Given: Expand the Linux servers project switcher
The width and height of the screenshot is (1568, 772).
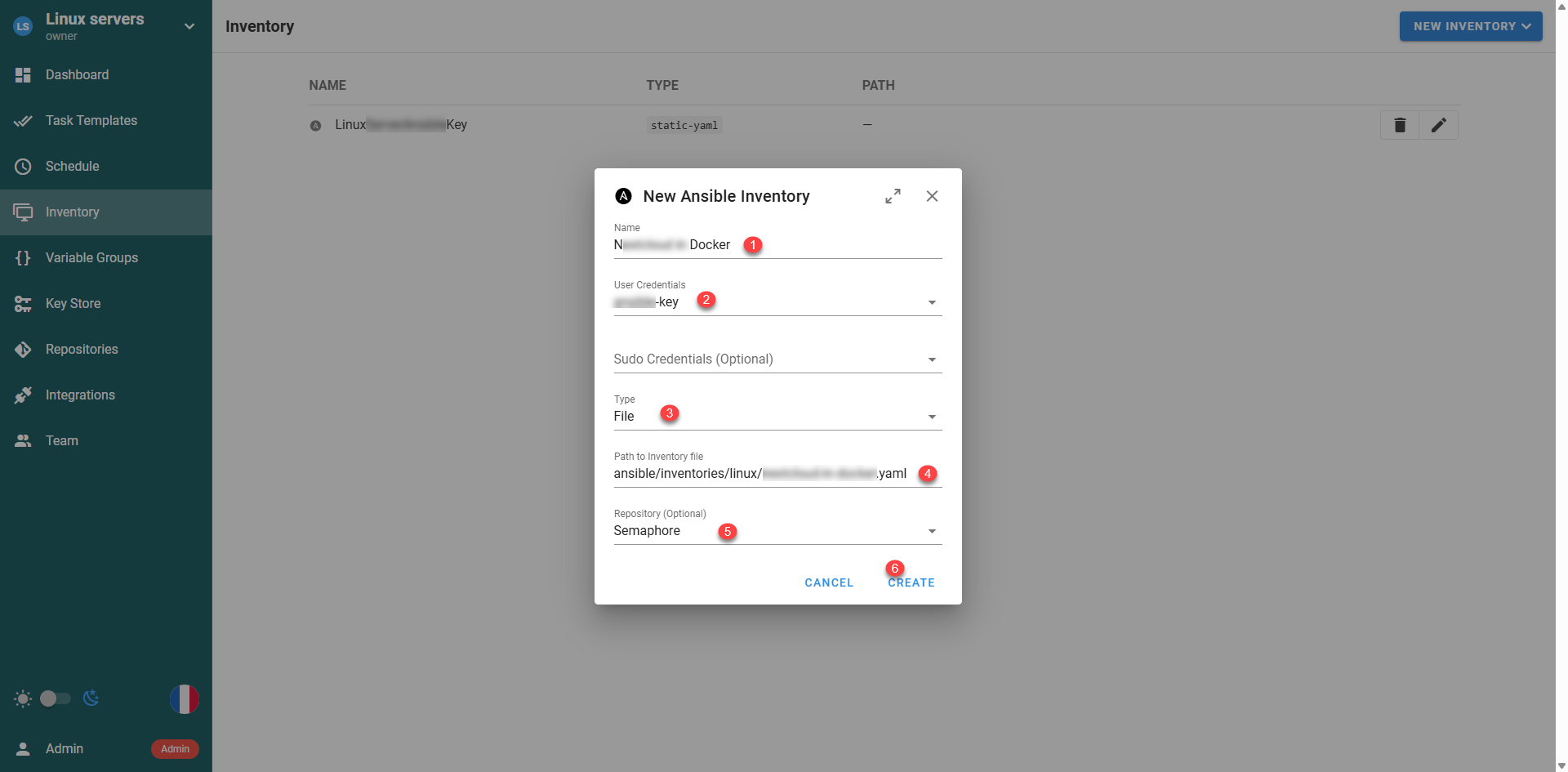Looking at the screenshot, I should coord(189,26).
